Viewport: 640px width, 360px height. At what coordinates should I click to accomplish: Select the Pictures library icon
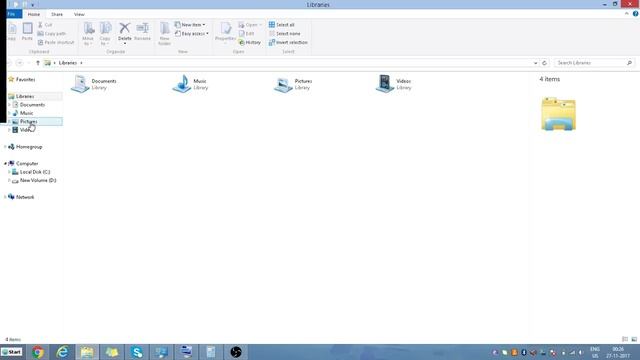pyautogui.click(x=283, y=84)
